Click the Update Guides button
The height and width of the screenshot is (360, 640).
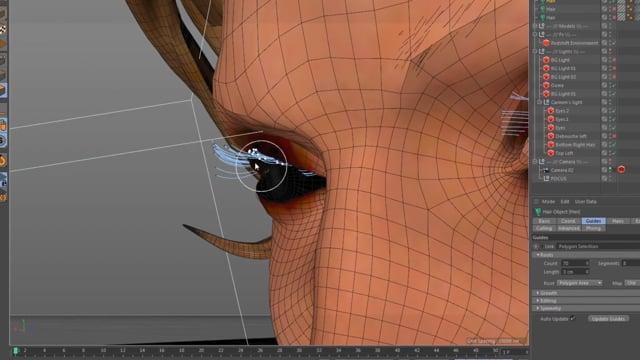pyautogui.click(x=608, y=319)
